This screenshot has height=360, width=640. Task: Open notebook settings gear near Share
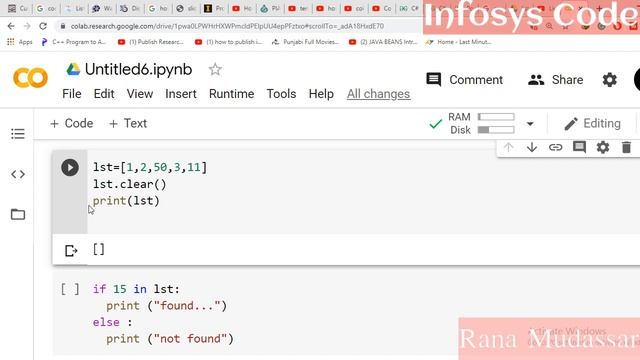(609, 80)
